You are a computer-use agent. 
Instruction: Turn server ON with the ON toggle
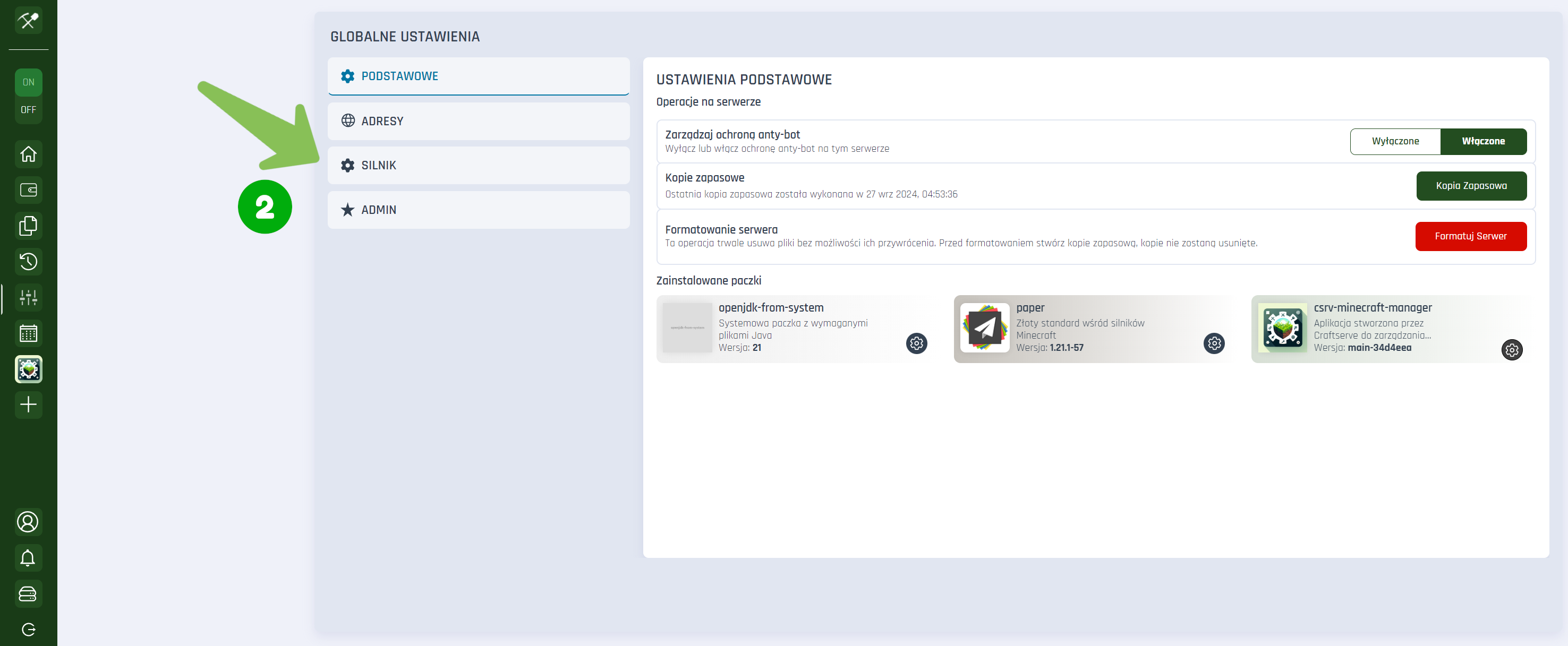tap(28, 83)
